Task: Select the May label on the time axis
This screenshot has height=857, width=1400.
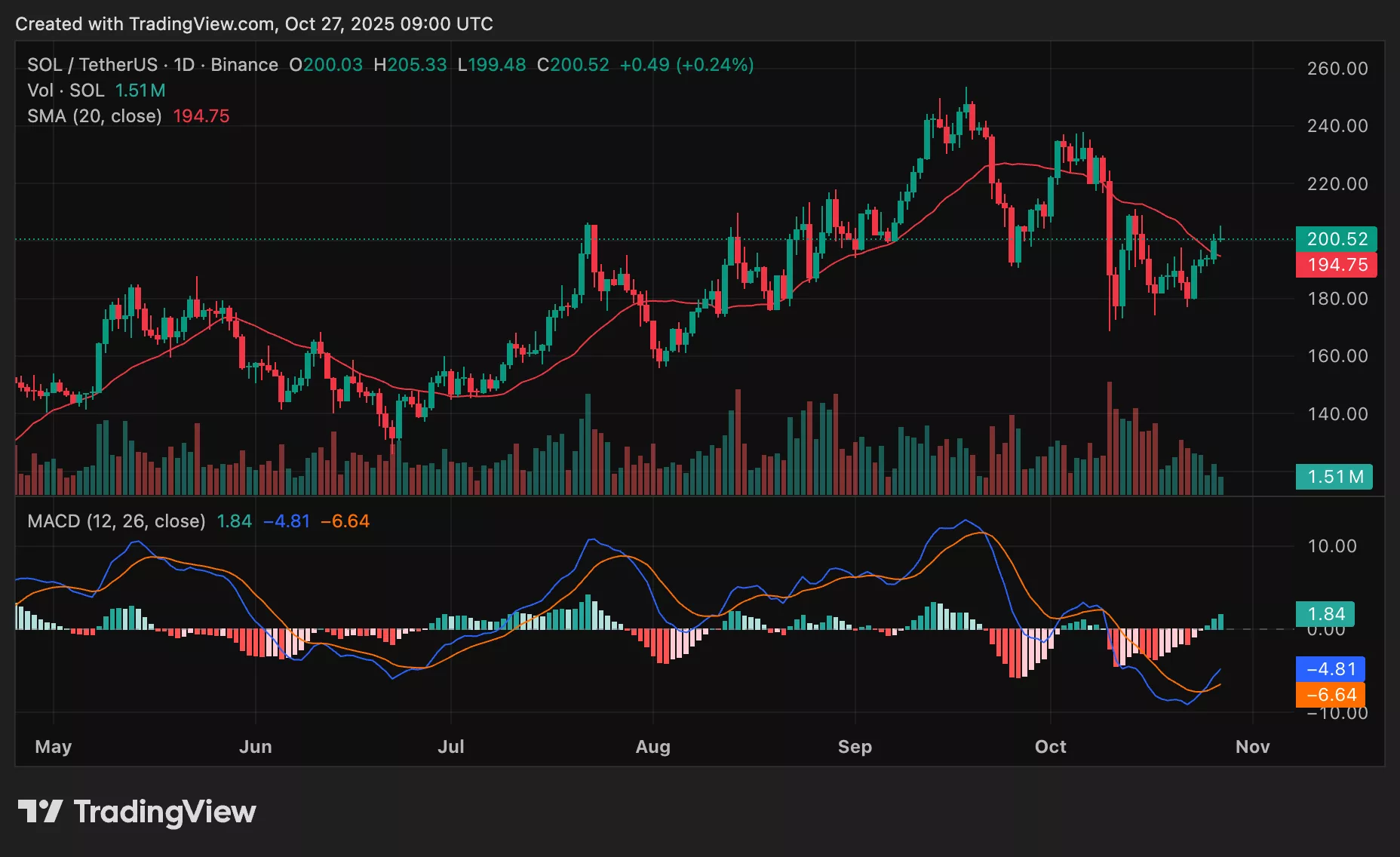Action: click(x=53, y=746)
